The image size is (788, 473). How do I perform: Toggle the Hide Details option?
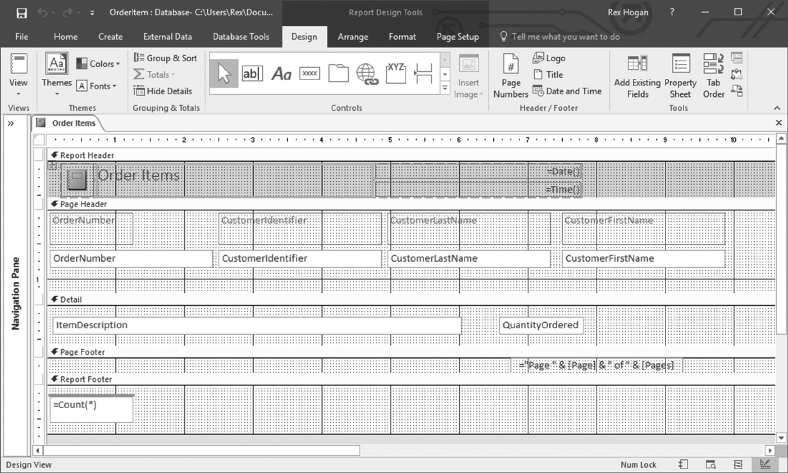pyautogui.click(x=163, y=91)
